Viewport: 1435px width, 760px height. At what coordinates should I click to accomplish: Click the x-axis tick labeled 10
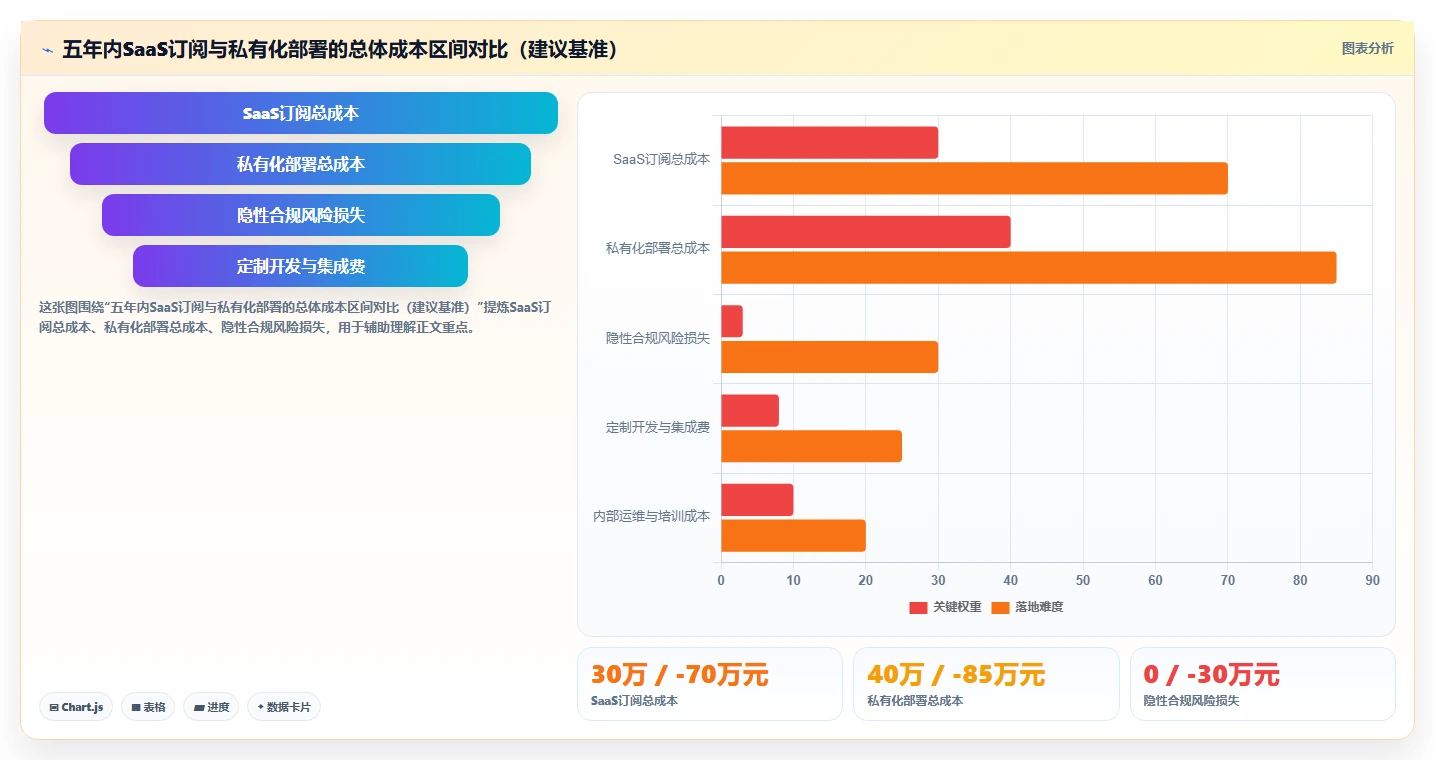793,580
